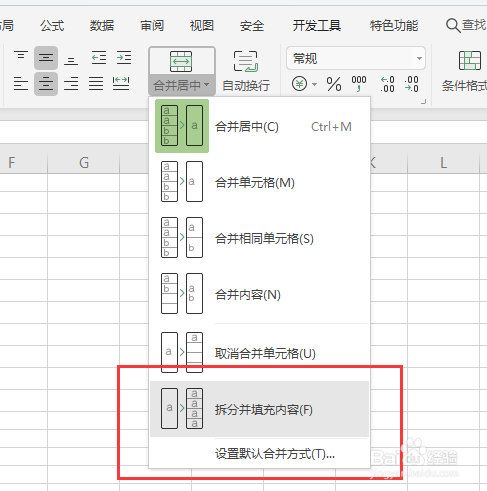Click the decrease indent icon

[x=99, y=57]
